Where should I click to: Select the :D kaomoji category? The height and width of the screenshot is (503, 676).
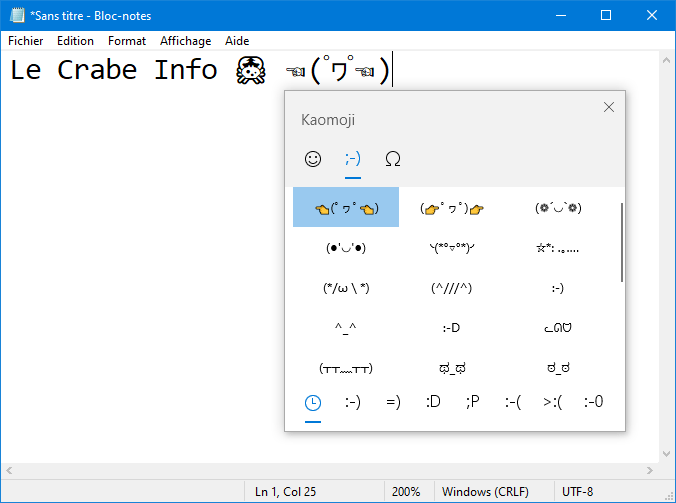(433, 403)
